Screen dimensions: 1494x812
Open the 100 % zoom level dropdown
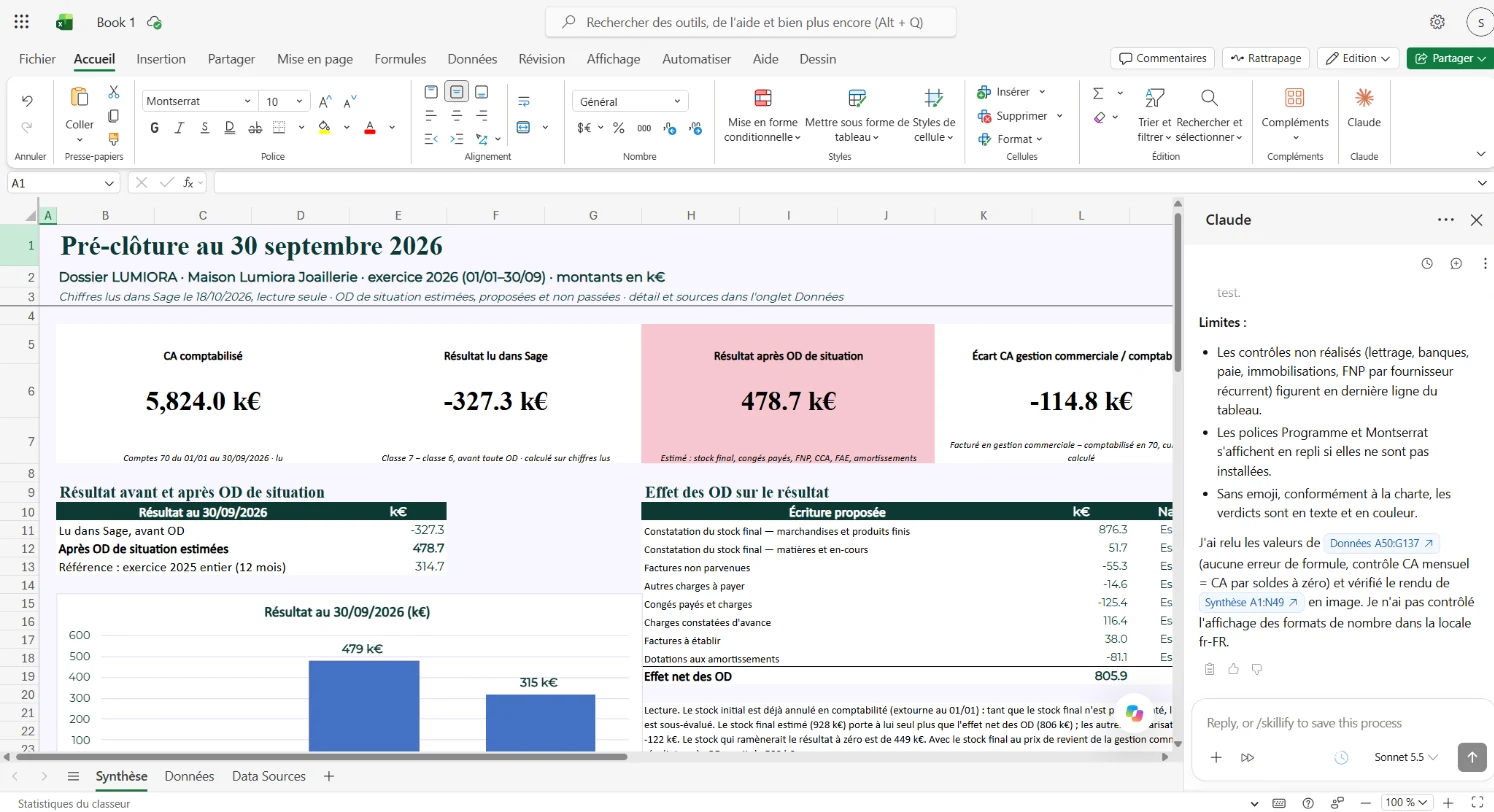[x=1406, y=802]
